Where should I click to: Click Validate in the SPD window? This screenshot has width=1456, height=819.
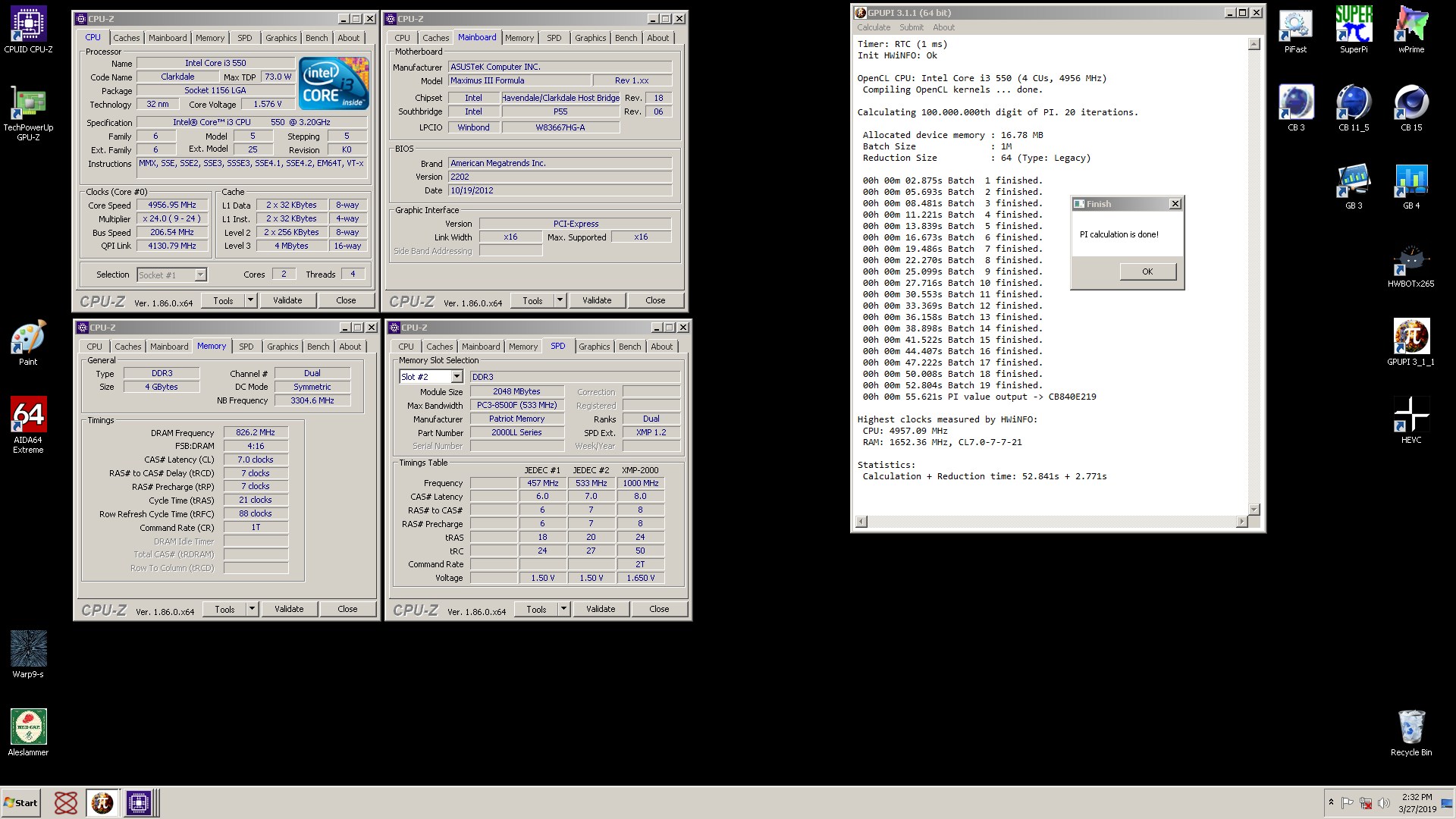point(601,609)
